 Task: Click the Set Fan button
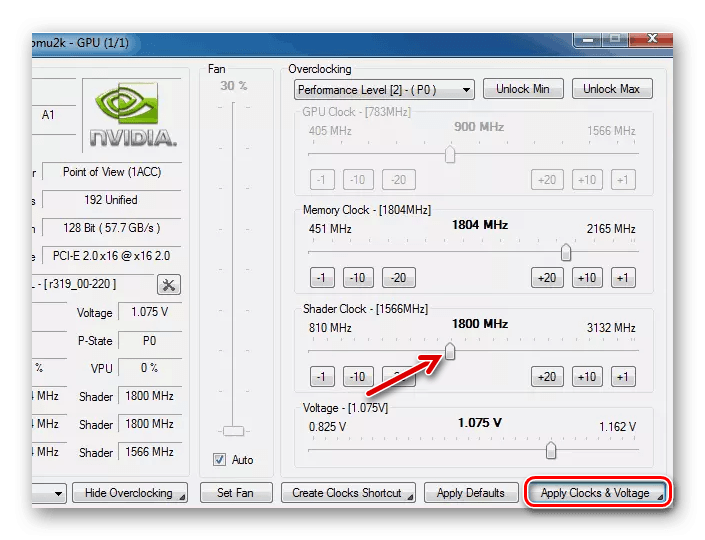coord(236,493)
